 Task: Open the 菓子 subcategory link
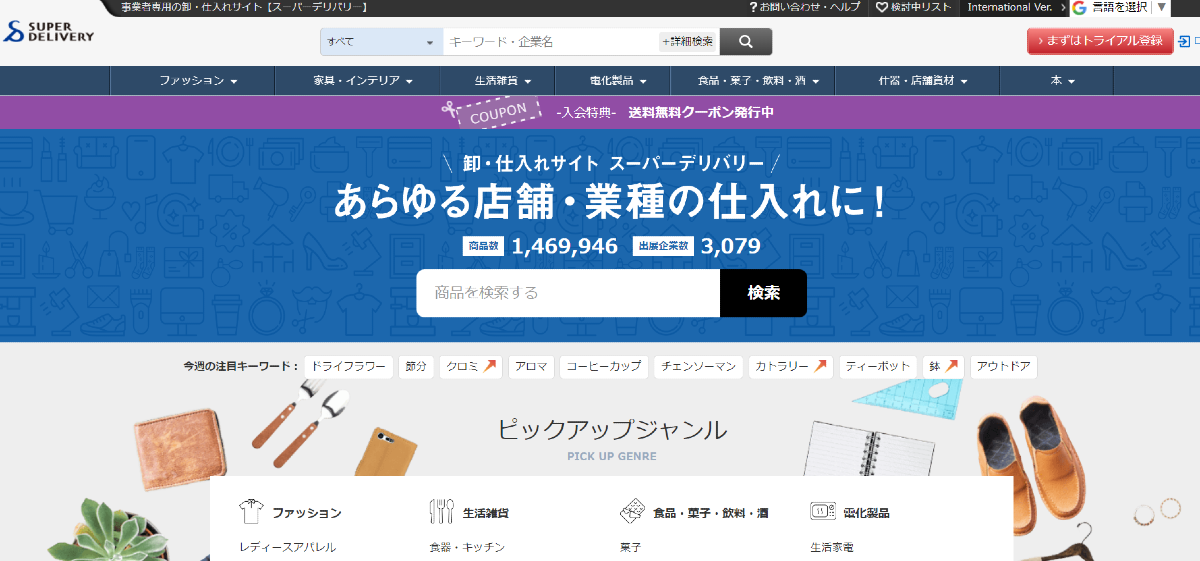[x=630, y=547]
